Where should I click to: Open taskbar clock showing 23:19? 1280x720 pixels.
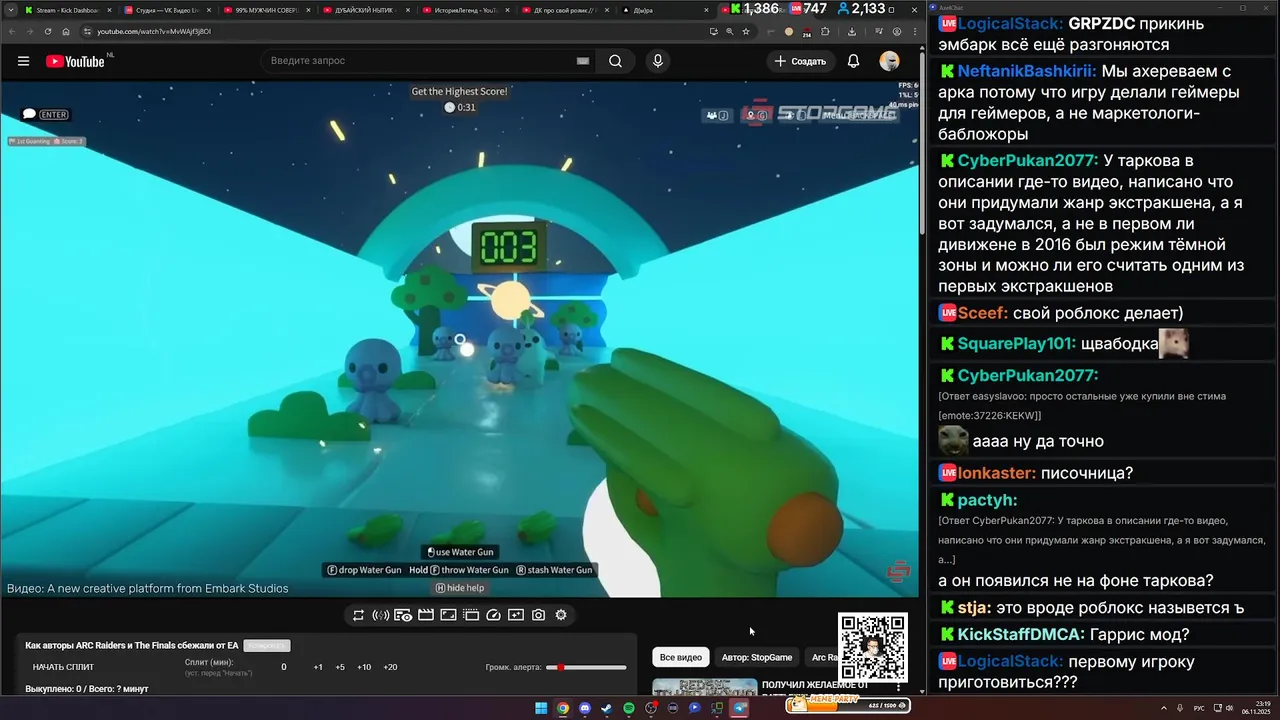[1255, 708]
